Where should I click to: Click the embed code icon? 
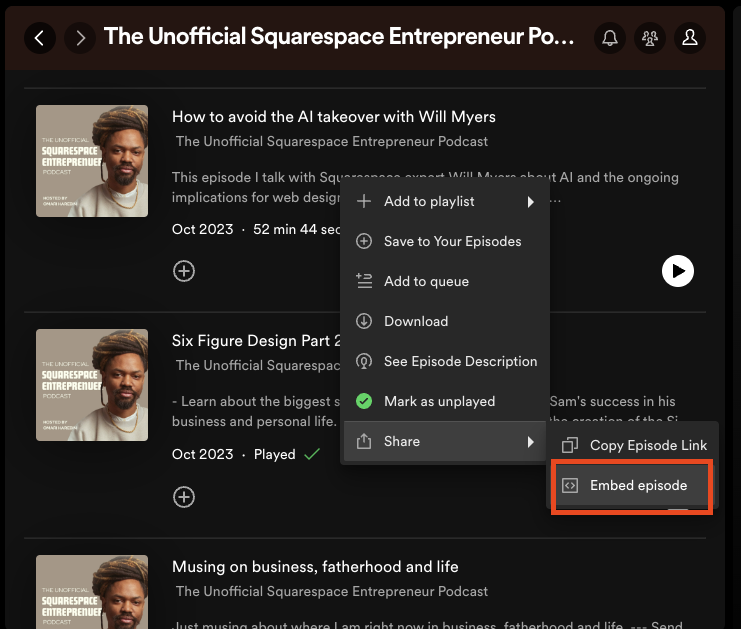570,485
